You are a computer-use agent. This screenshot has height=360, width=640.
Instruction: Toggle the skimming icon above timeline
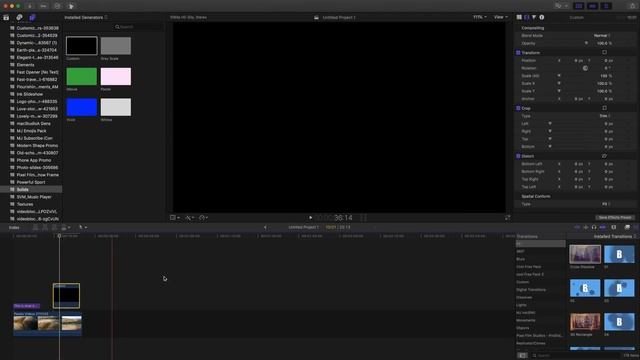point(577,227)
